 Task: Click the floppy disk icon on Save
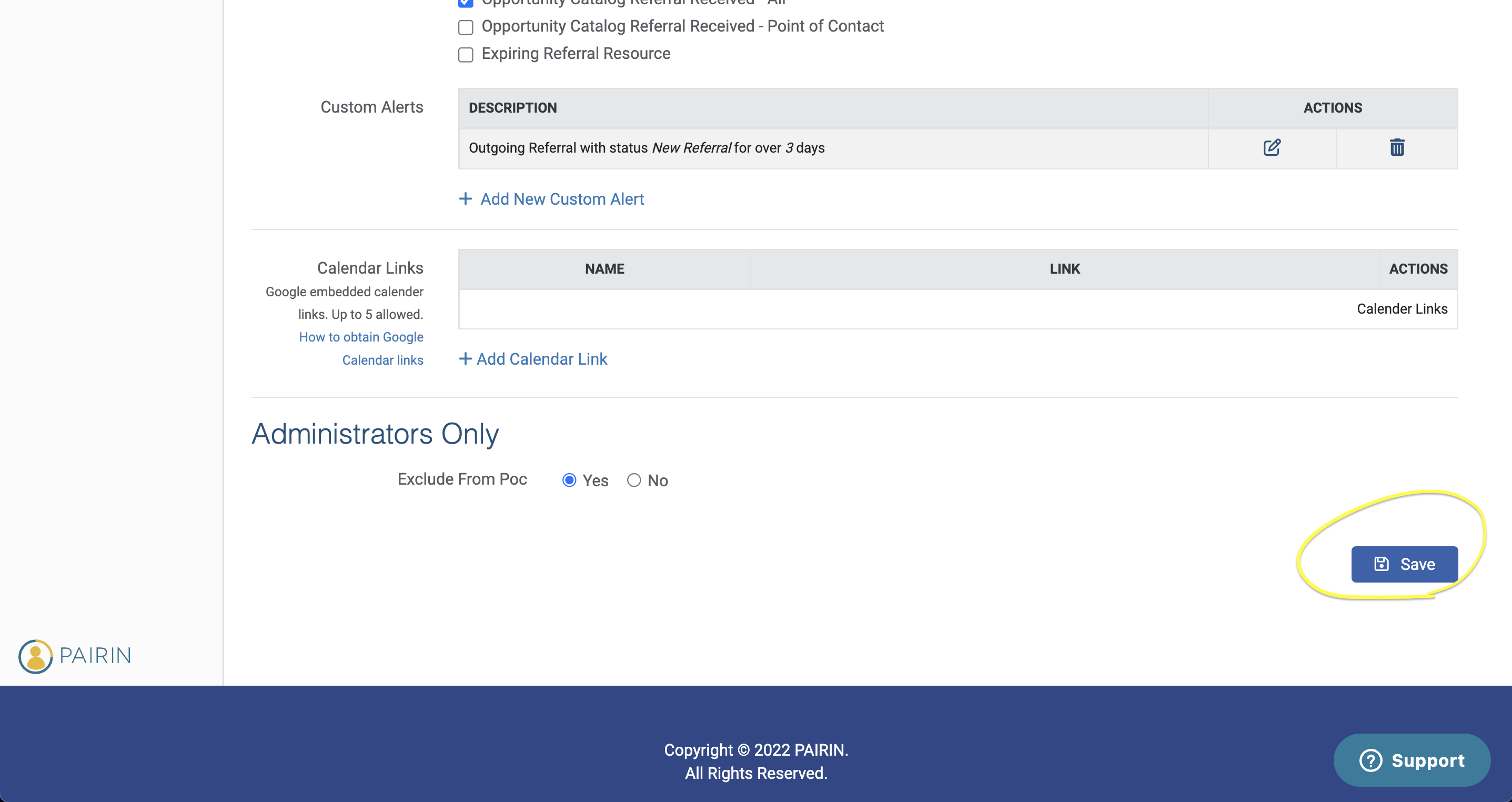1382,564
